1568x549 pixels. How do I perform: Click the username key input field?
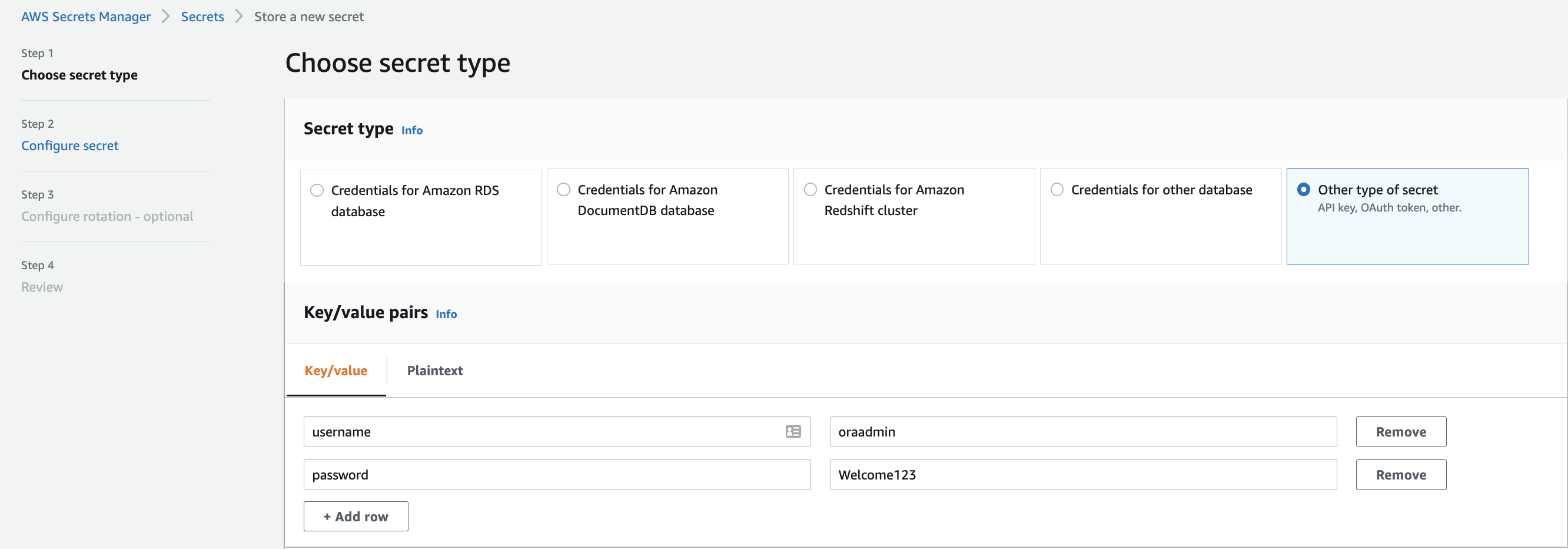pos(542,431)
